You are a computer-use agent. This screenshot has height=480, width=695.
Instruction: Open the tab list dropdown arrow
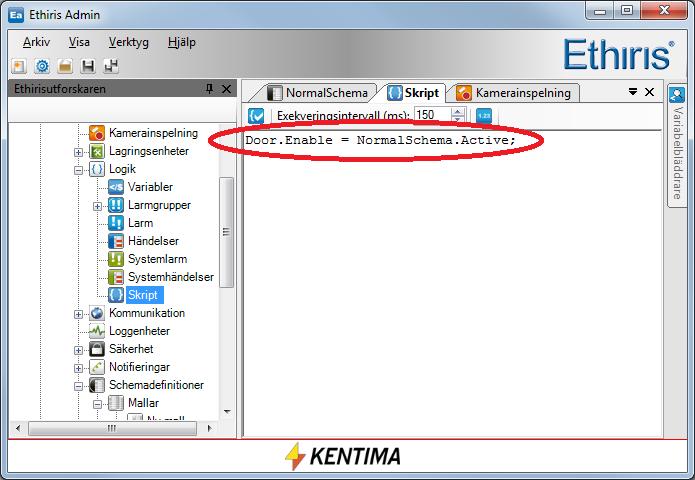[633, 92]
